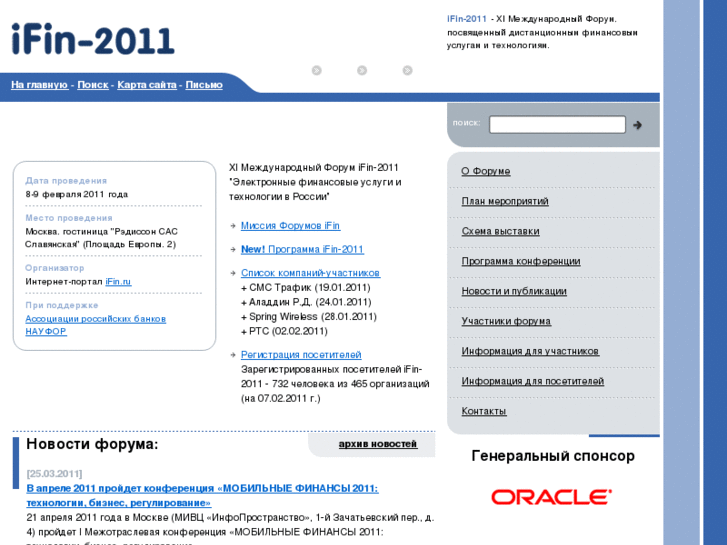The height and width of the screenshot is (545, 727).
Task: Open Схема выставки in side menu
Action: pyautogui.click(x=500, y=231)
